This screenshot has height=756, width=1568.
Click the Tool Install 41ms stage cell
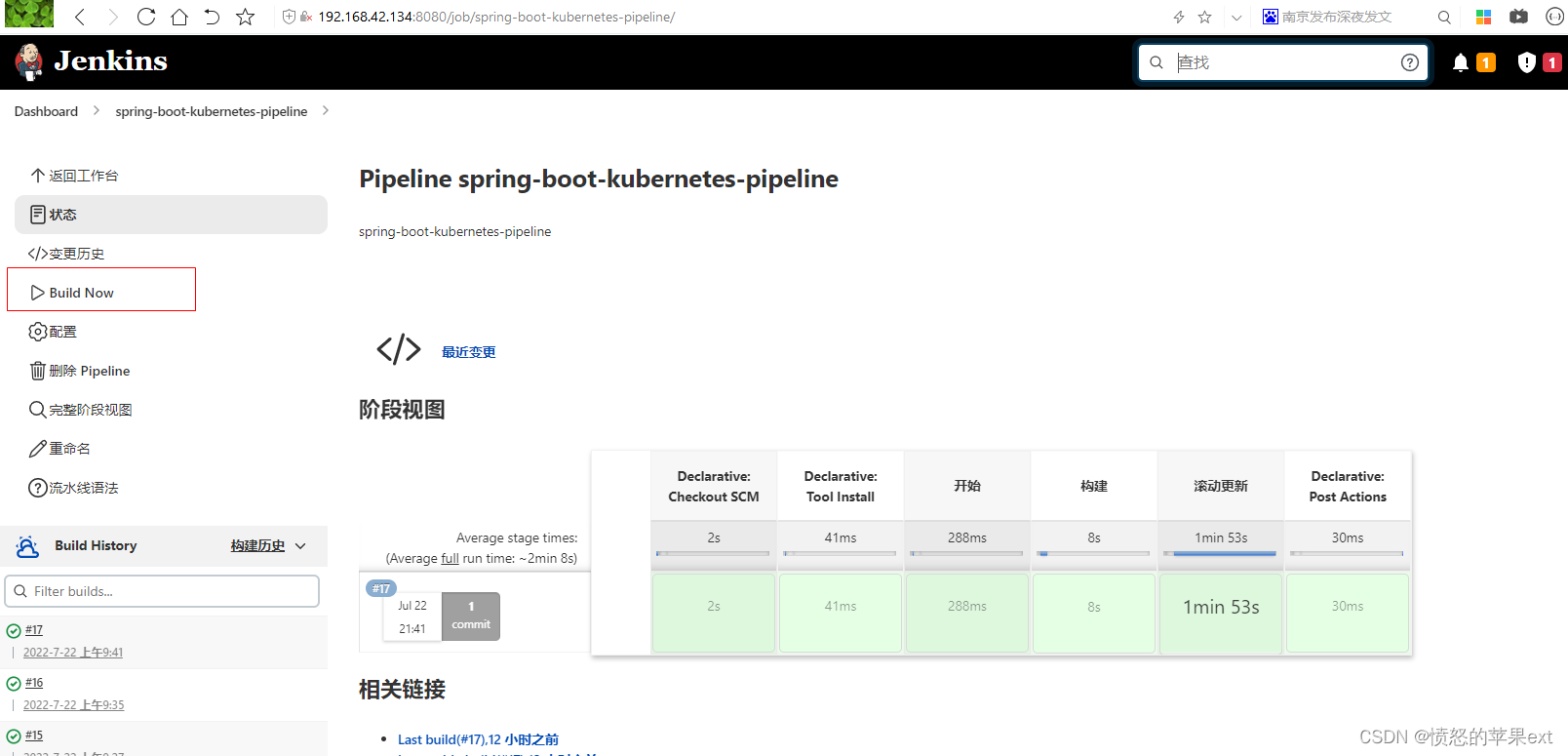point(841,613)
